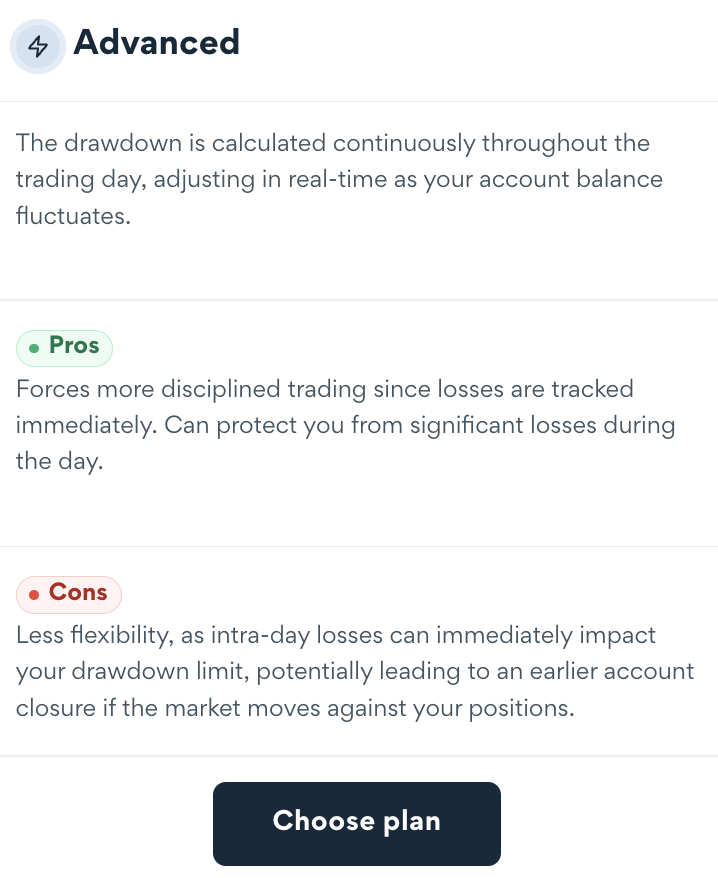The image size is (718, 878).
Task: Click the word 'fluctuates' in the description
Action: (72, 216)
